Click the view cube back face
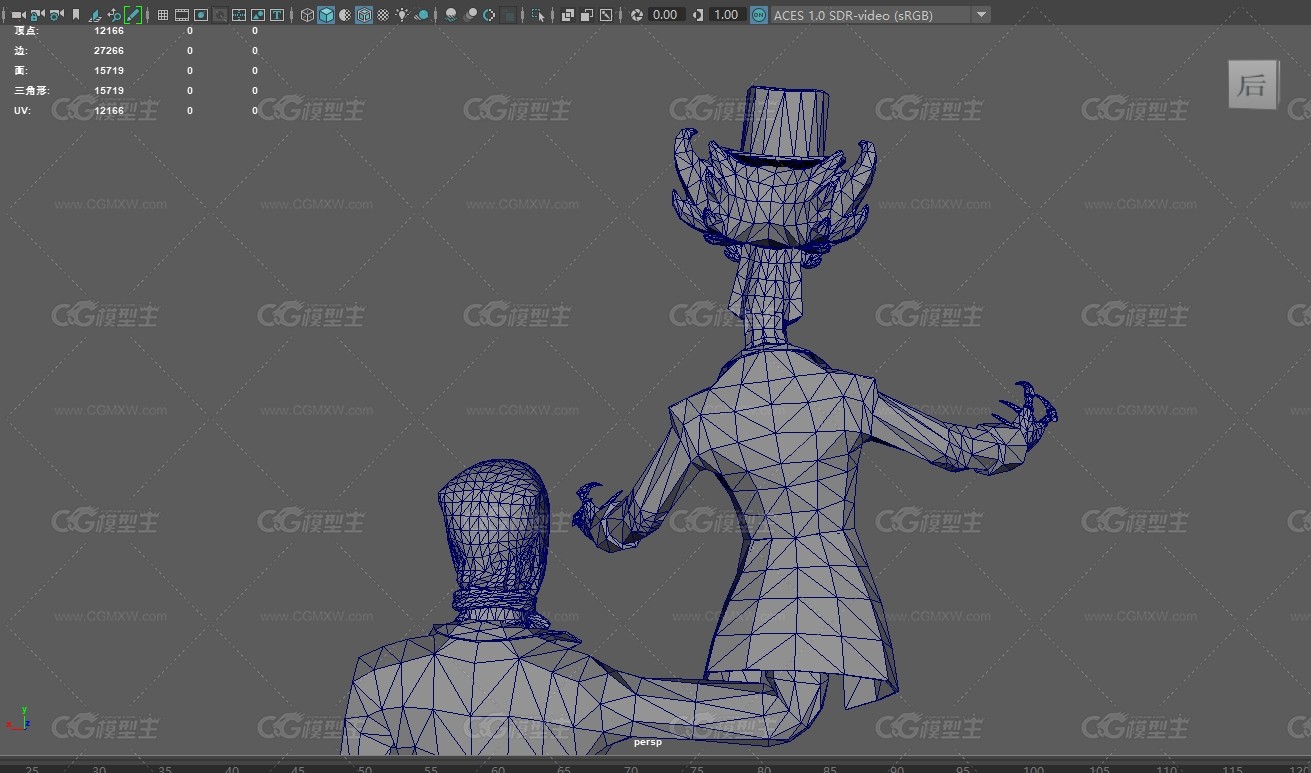1311x773 pixels. (1252, 85)
